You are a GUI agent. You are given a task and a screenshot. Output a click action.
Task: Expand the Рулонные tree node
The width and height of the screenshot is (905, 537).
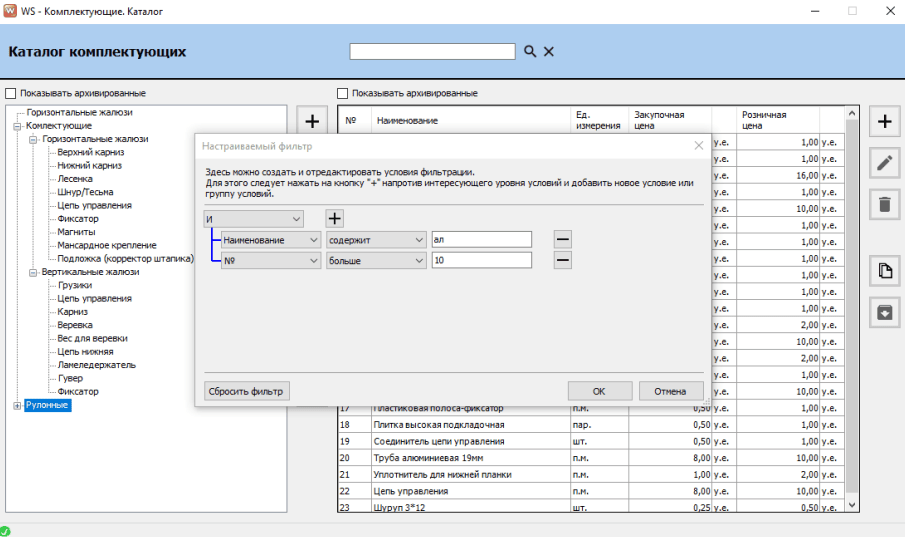[16, 406]
